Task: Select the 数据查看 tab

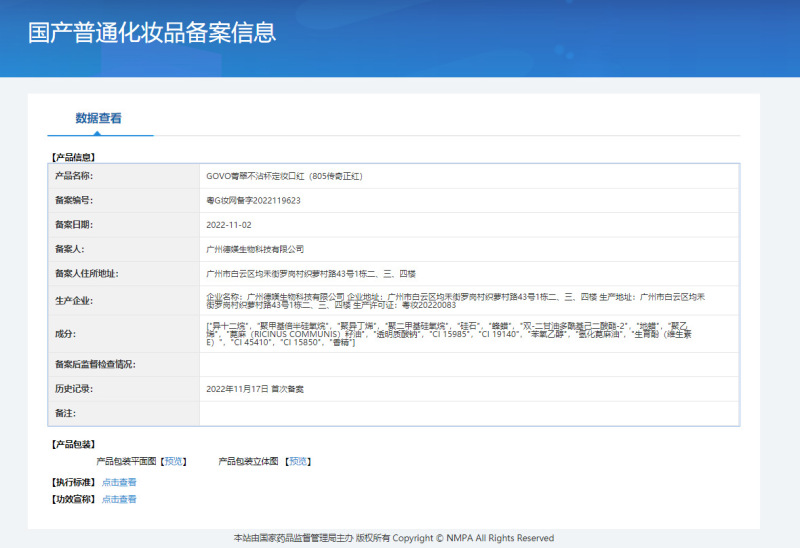Action: click(x=98, y=118)
